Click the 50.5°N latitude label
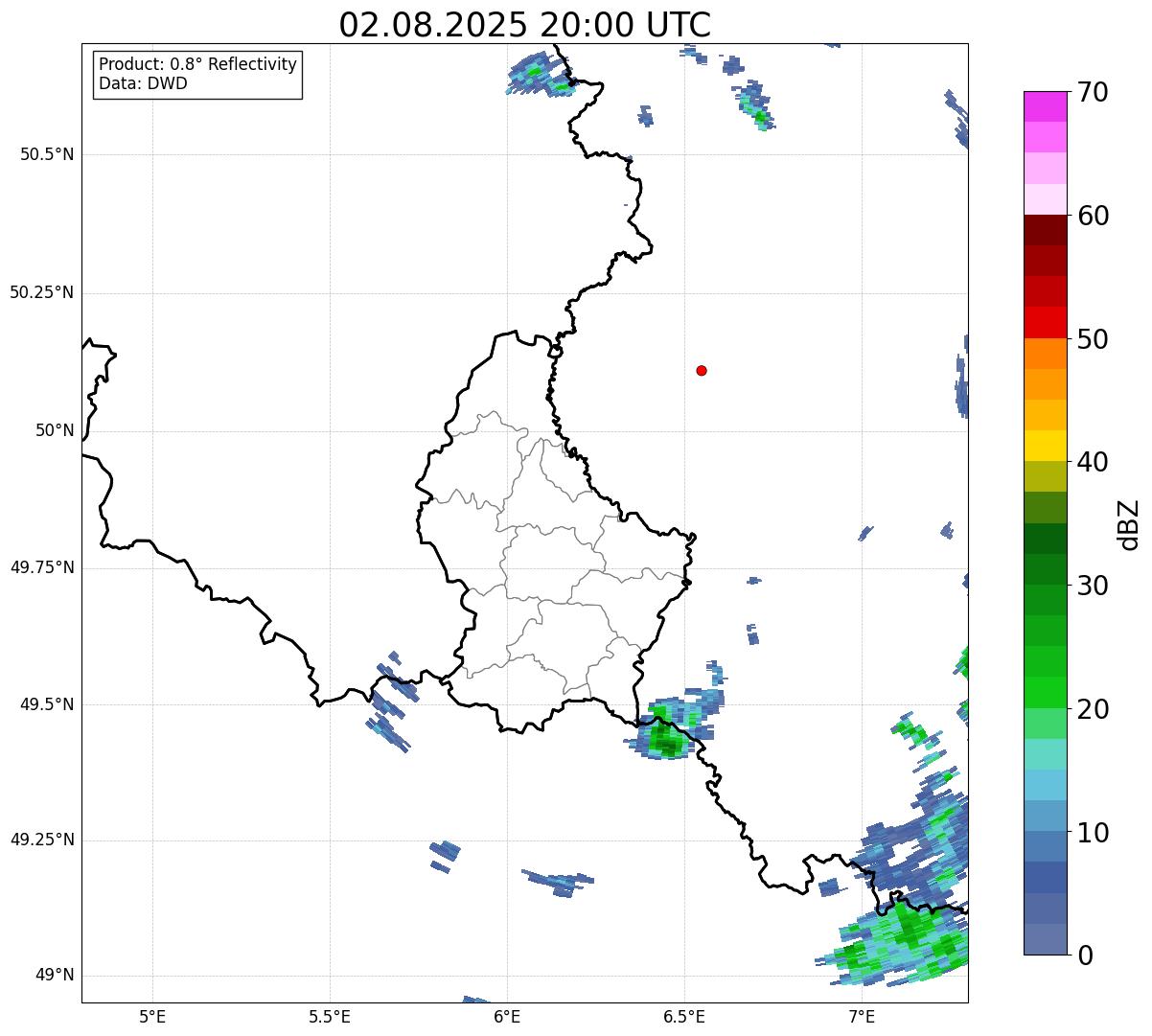 point(47,154)
